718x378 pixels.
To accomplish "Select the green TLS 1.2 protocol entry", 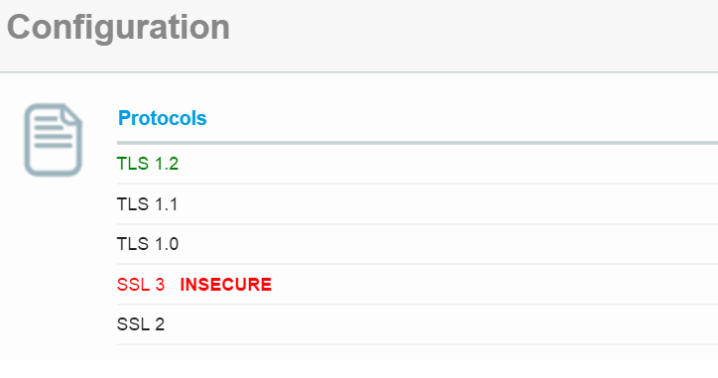I will click(147, 164).
